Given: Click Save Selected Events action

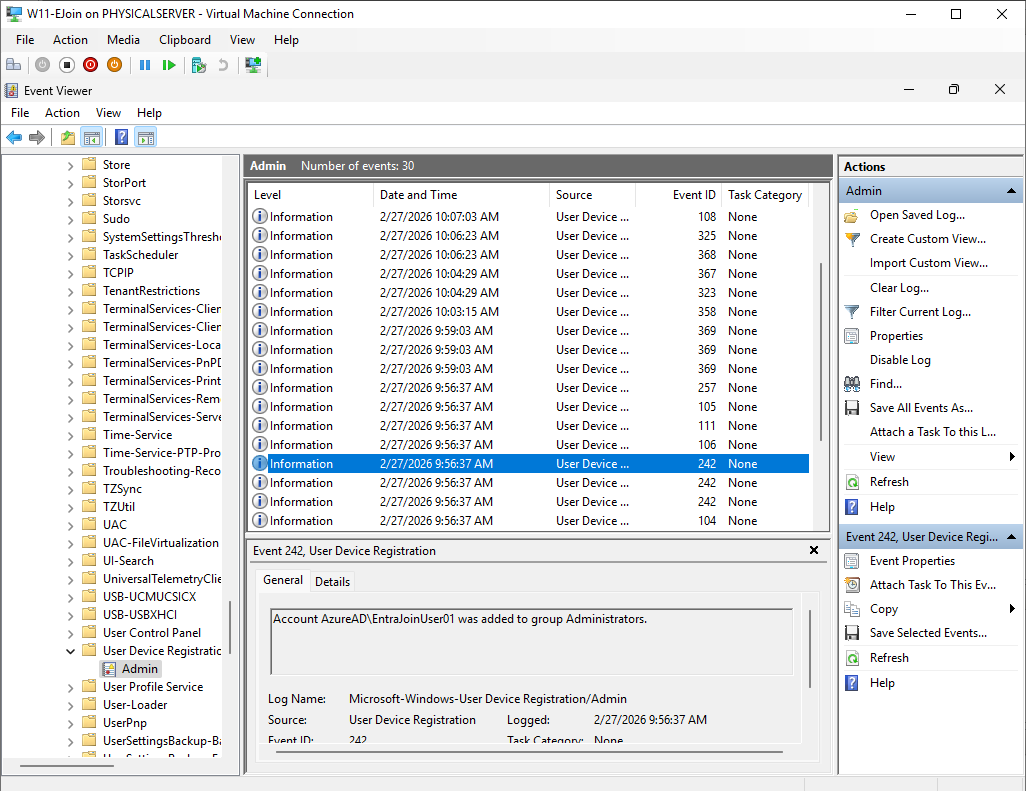Looking at the screenshot, I should (928, 633).
